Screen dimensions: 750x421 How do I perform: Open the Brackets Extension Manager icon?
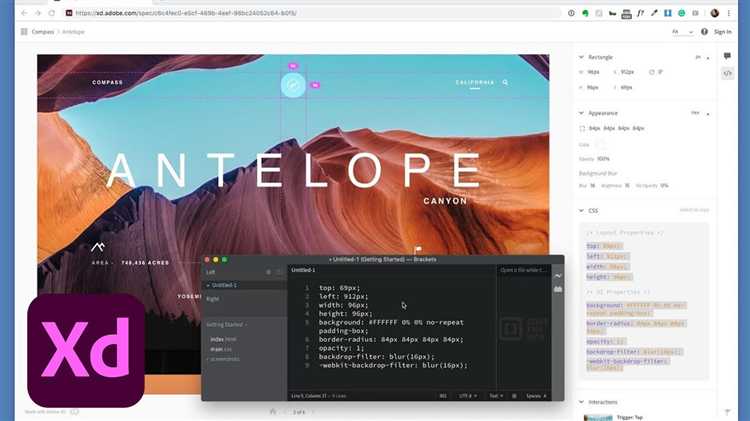(558, 290)
